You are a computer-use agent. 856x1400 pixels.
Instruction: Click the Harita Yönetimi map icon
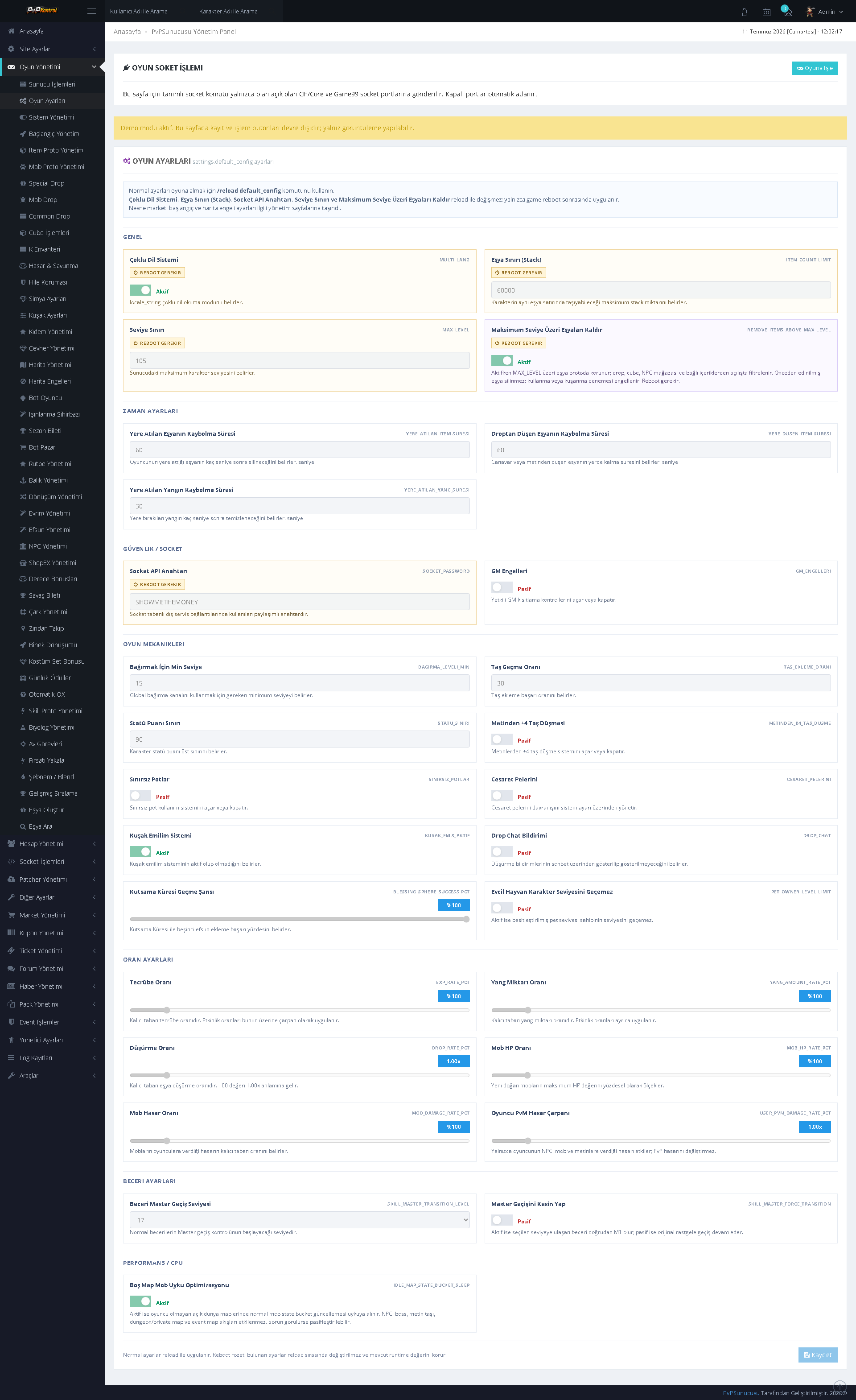pos(23,364)
